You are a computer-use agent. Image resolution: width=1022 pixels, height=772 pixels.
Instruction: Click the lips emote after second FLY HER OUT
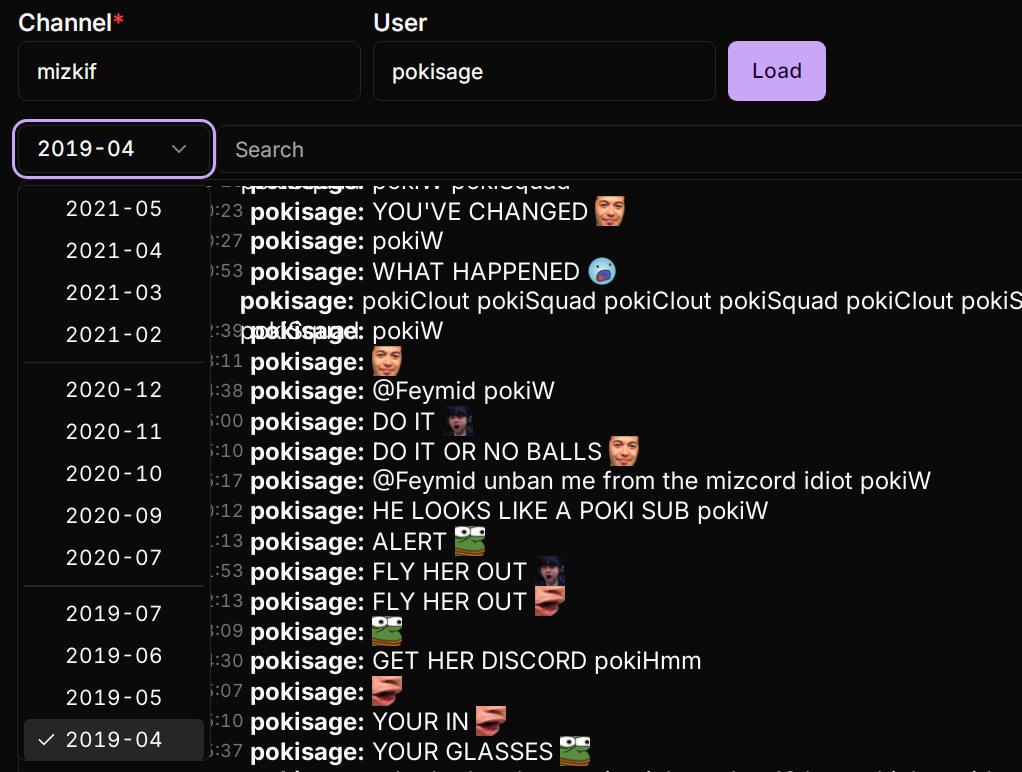tap(549, 601)
